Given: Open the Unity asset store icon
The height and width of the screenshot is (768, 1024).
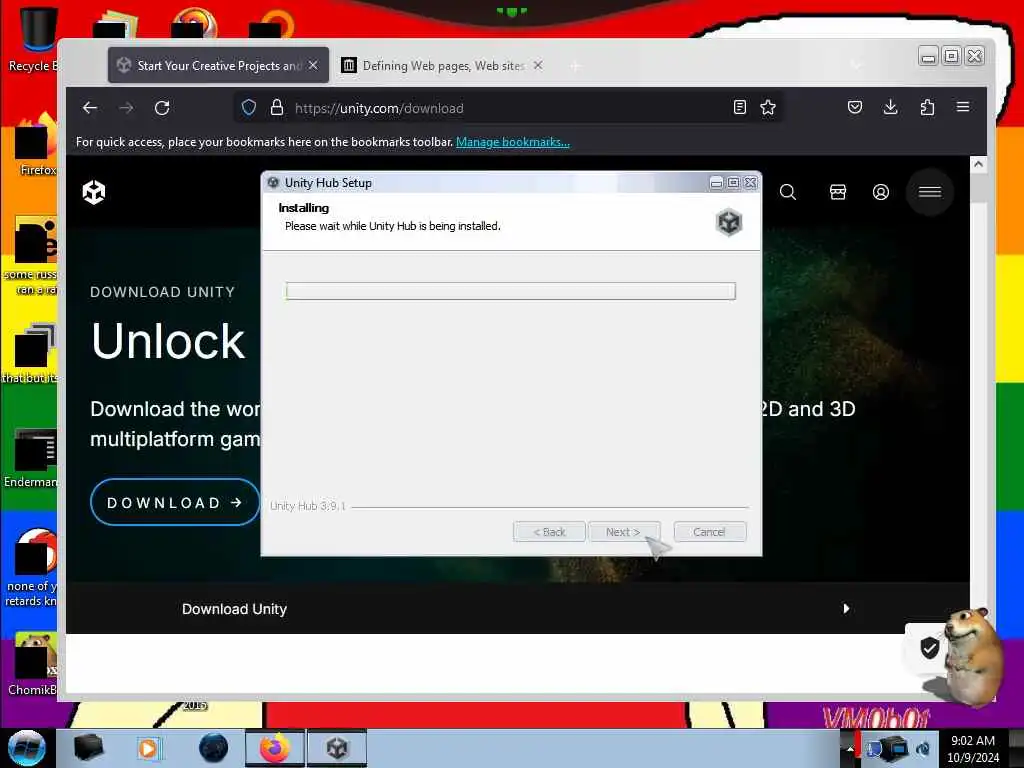Looking at the screenshot, I should [x=837, y=192].
